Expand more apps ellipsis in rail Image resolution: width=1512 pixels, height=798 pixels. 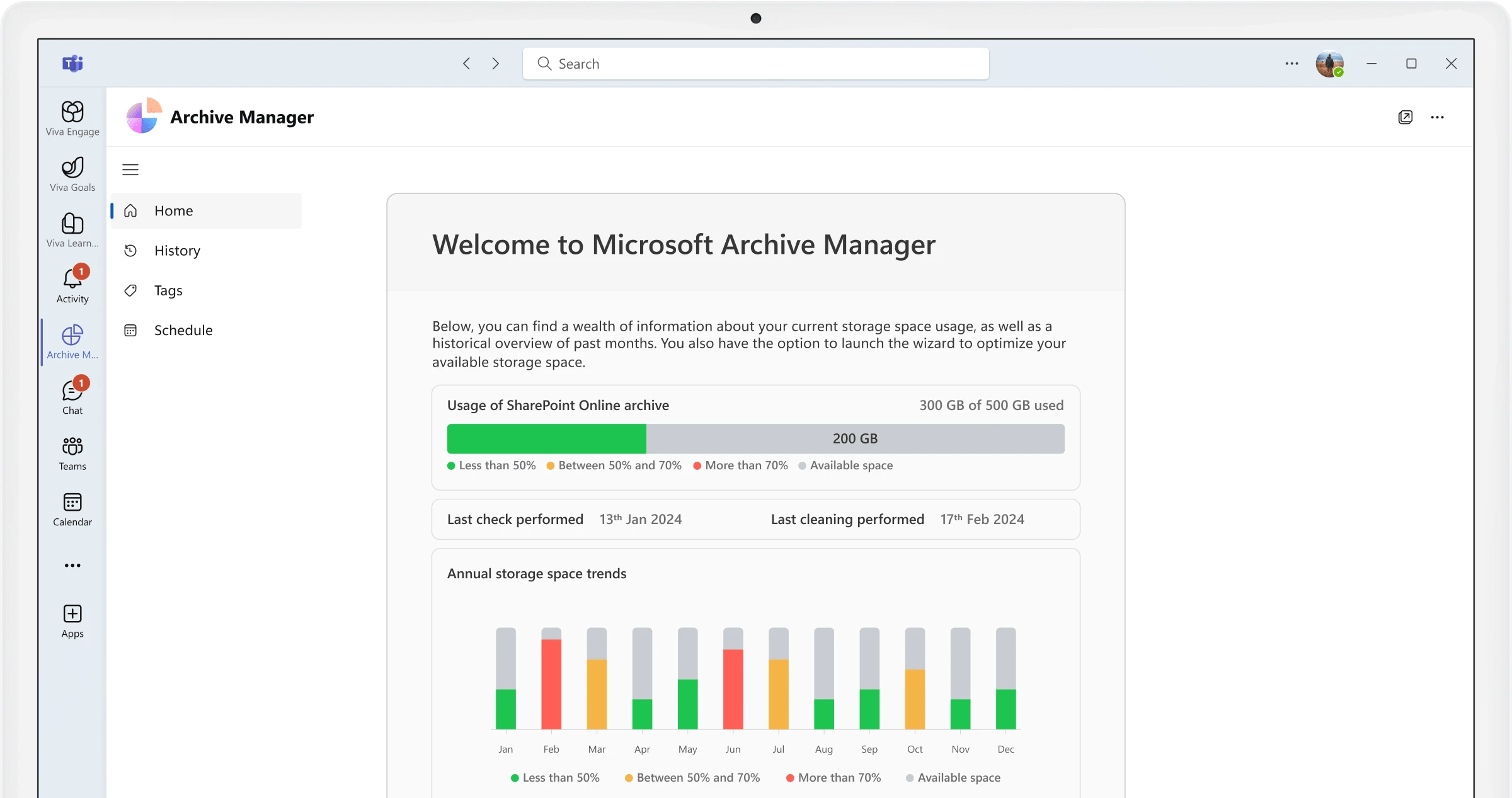tap(72, 566)
